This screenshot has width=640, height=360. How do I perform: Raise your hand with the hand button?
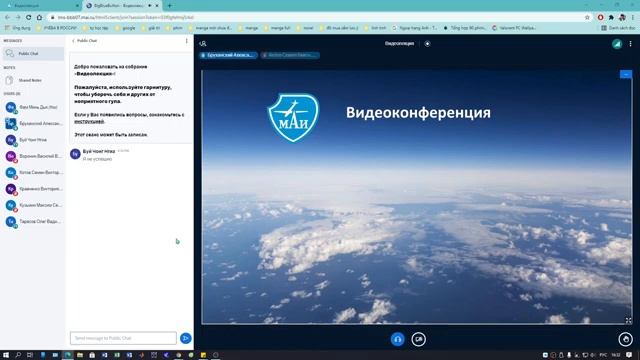click(x=625, y=339)
